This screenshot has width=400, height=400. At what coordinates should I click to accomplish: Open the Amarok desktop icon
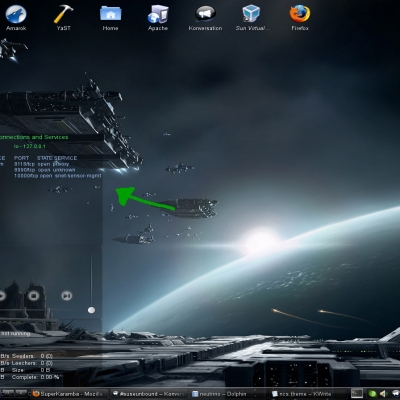point(16,17)
